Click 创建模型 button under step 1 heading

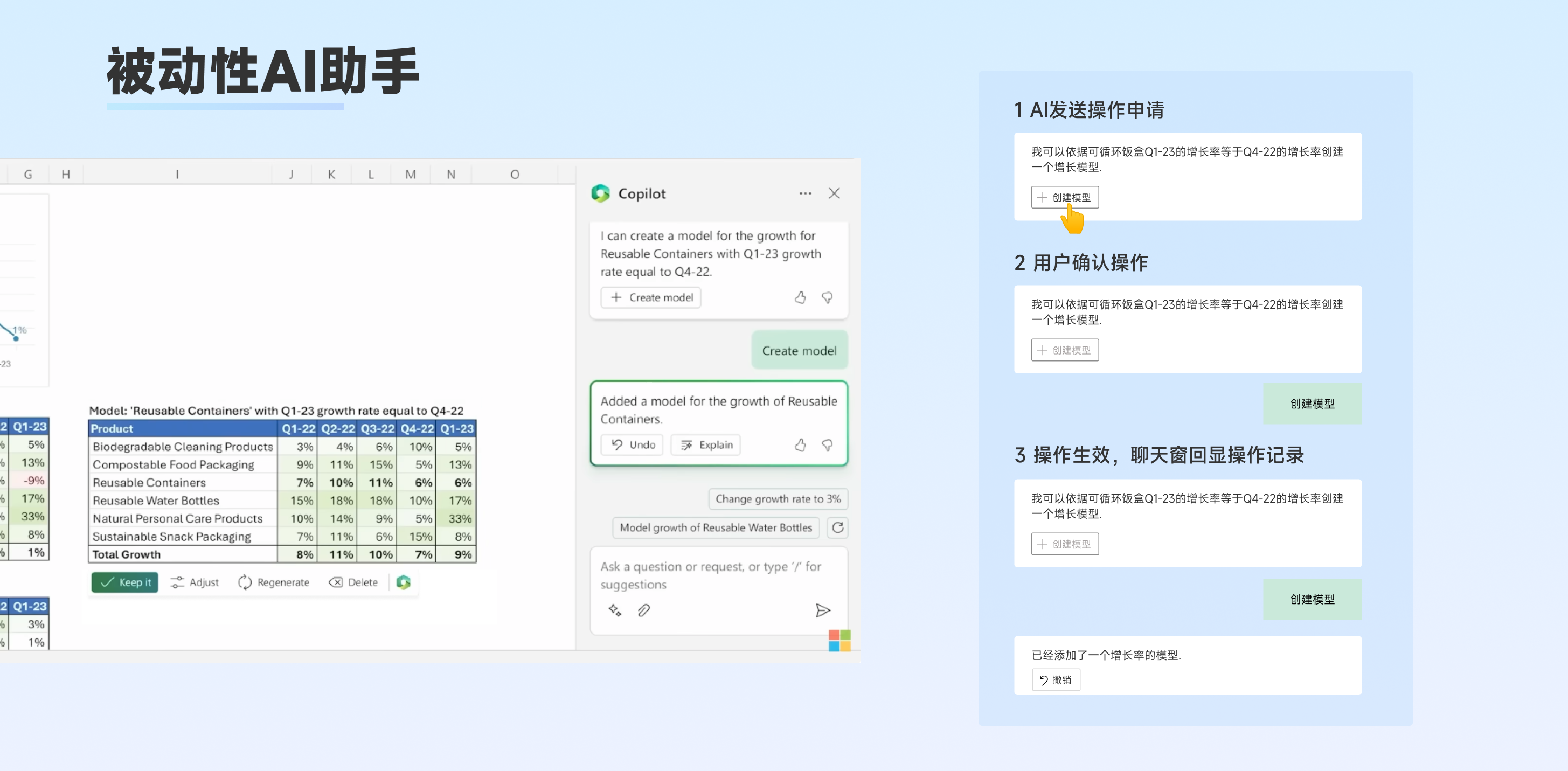1065,197
